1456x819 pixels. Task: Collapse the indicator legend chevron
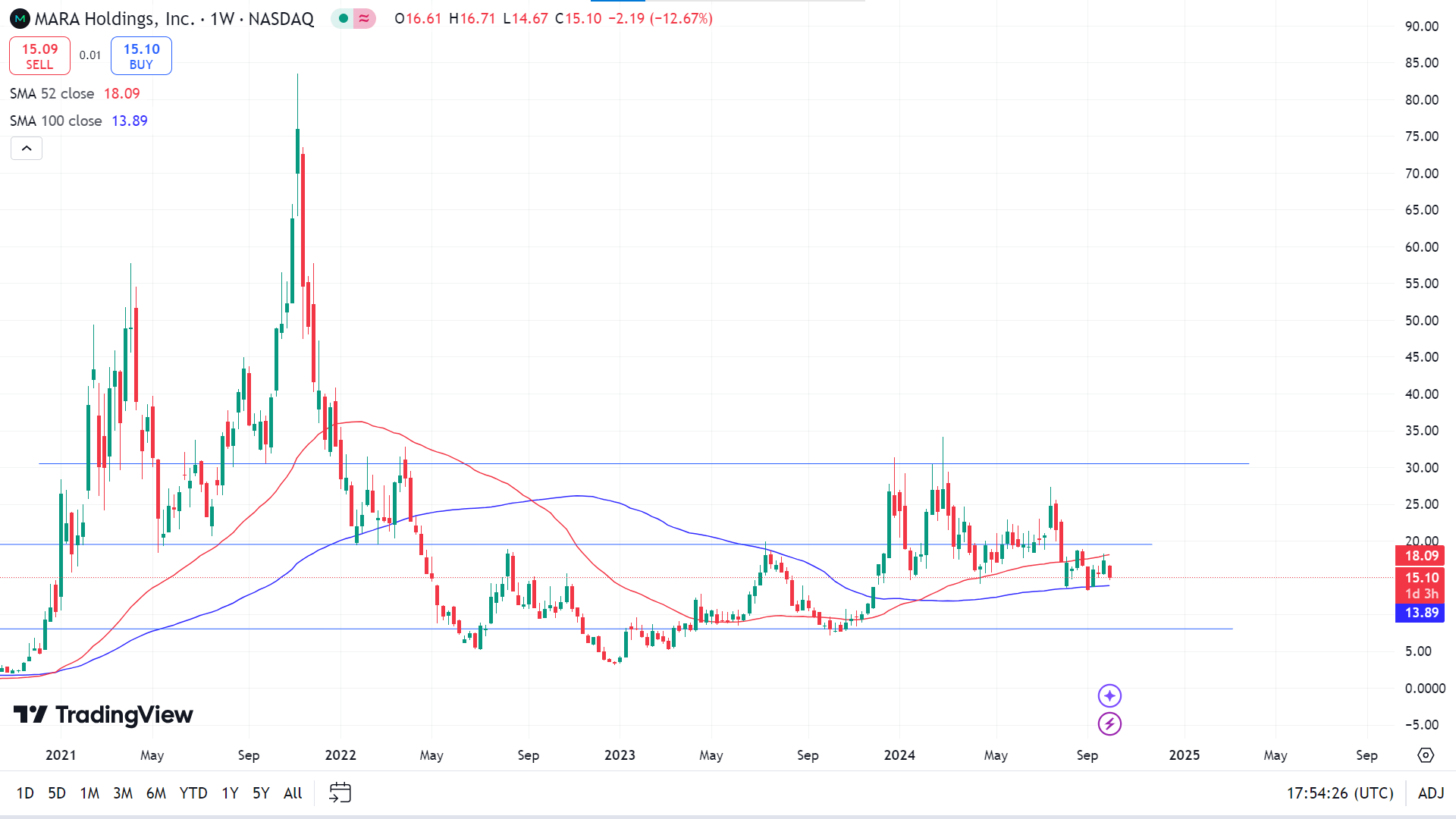coord(27,148)
